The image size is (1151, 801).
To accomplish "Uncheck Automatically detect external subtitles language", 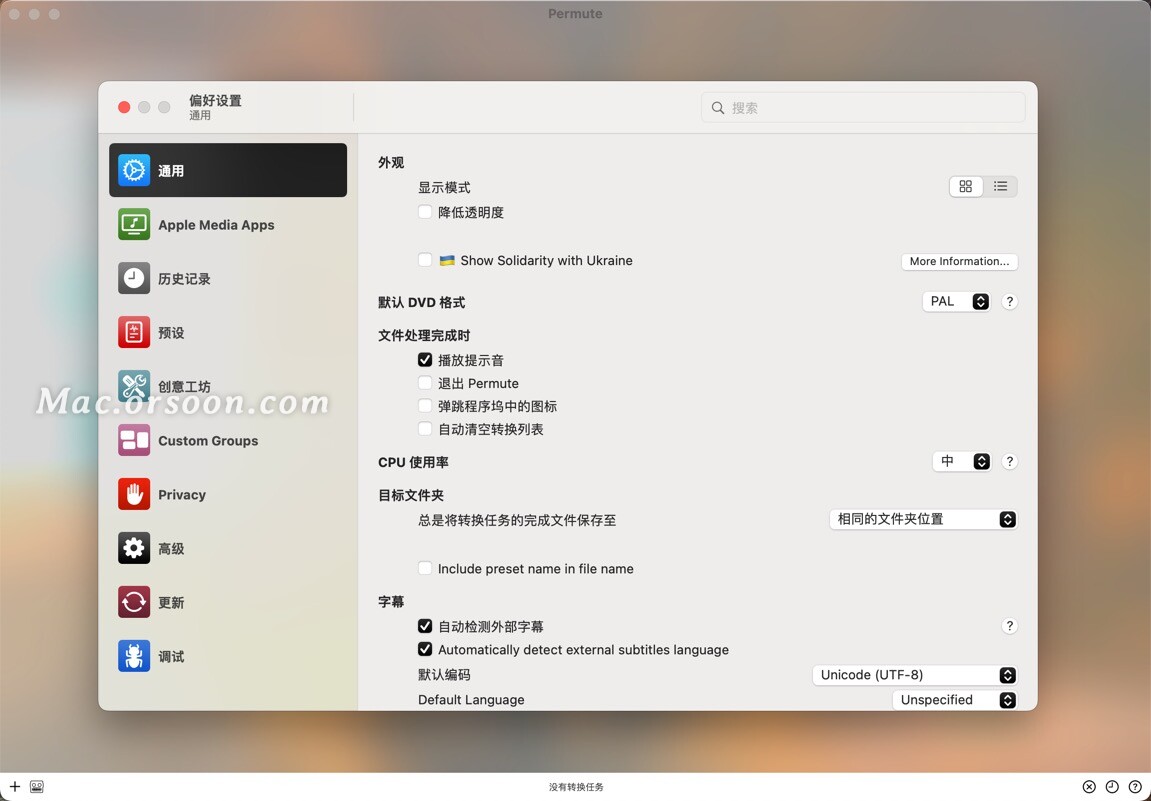I will [x=425, y=649].
